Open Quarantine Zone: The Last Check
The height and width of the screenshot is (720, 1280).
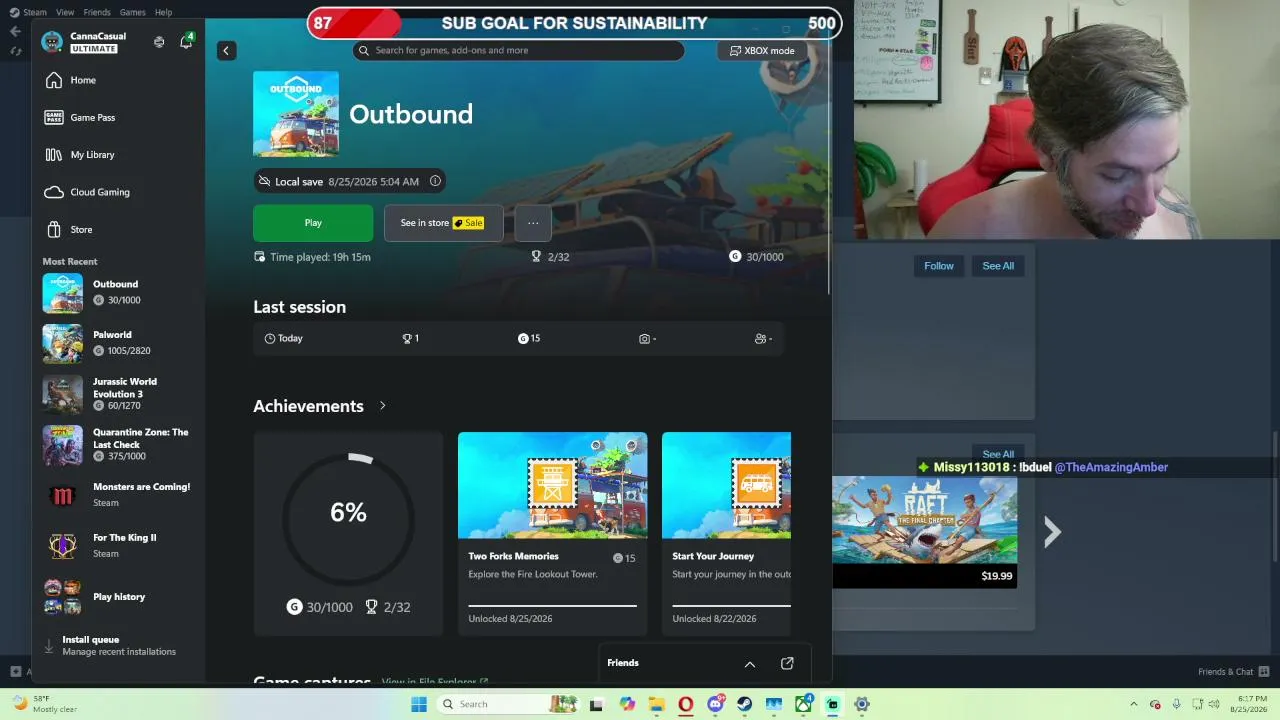pyautogui.click(x=118, y=444)
